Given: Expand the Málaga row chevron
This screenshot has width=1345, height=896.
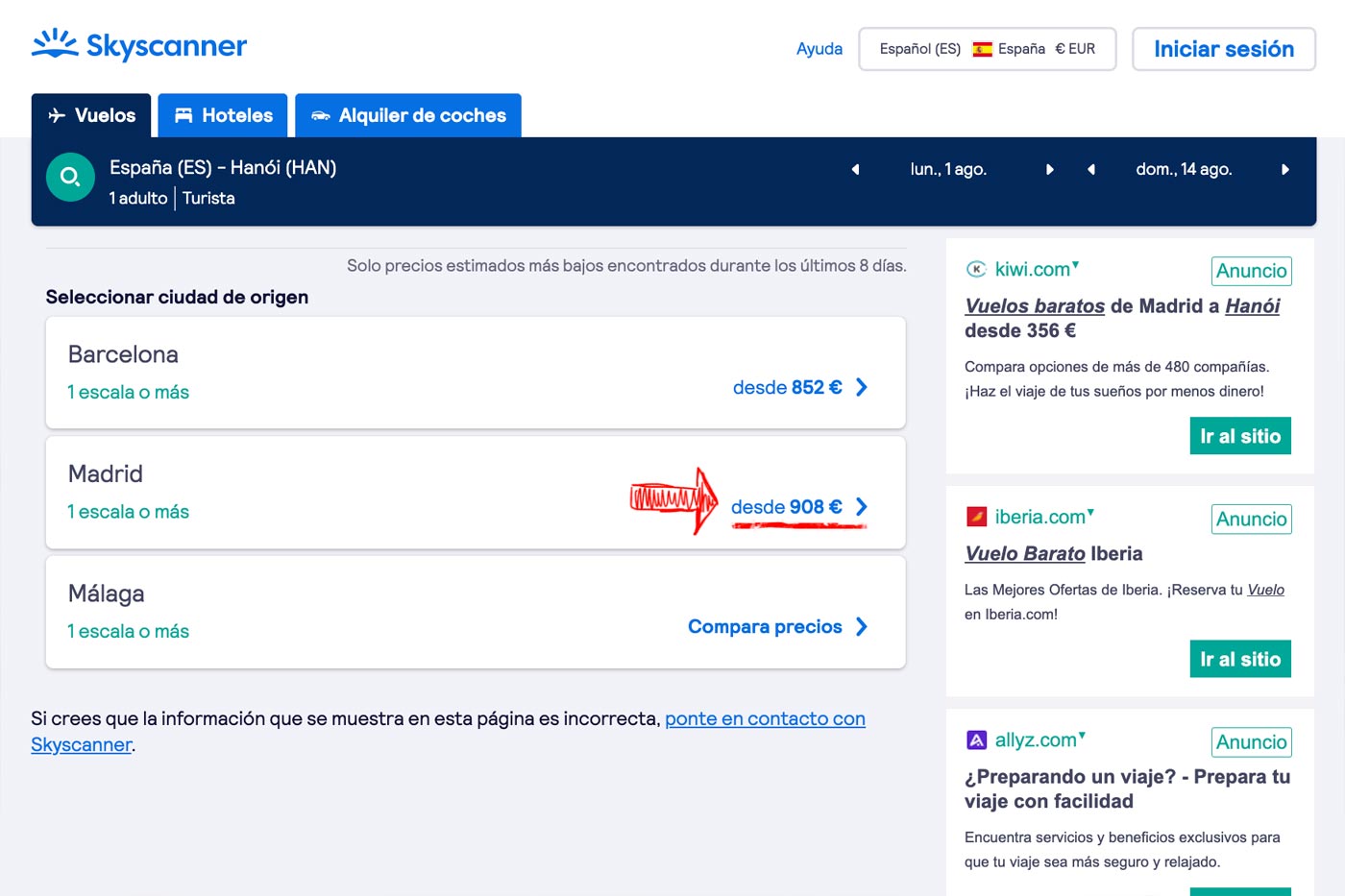Looking at the screenshot, I should [x=862, y=626].
